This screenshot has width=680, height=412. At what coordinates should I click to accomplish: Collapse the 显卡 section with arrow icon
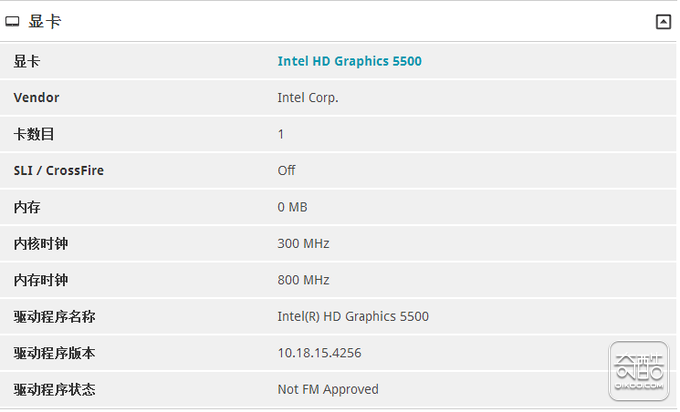[663, 22]
